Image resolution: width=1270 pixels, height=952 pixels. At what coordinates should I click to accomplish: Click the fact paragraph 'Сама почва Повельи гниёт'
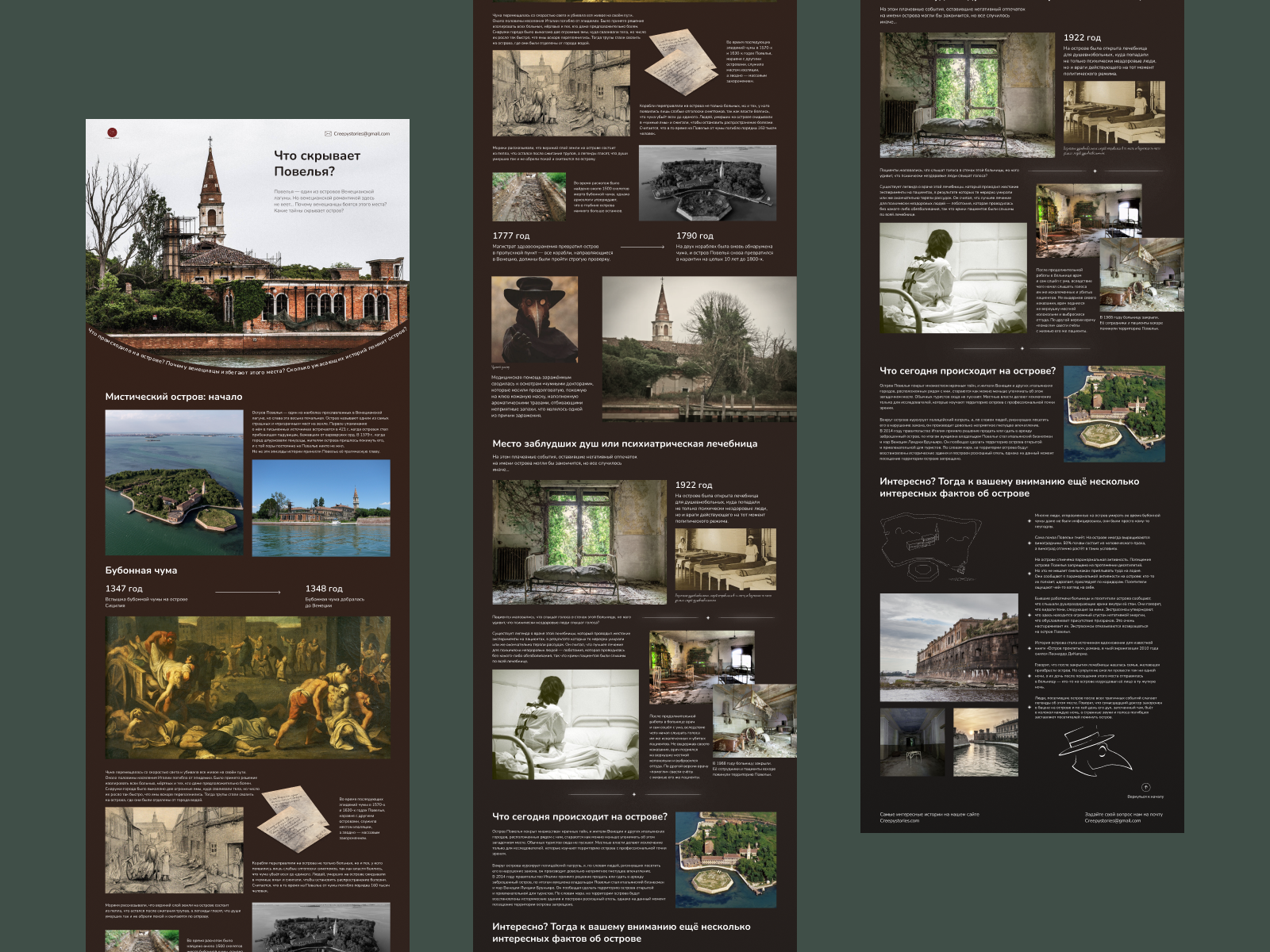pyautogui.click(x=1092, y=543)
